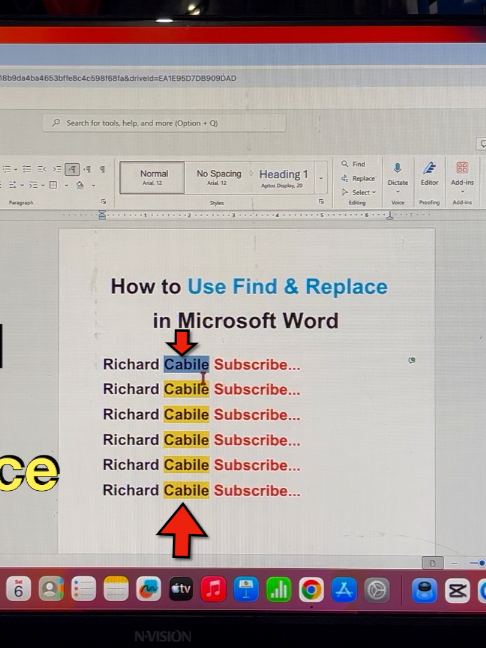Open Google Chrome from the Dock

click(x=312, y=589)
